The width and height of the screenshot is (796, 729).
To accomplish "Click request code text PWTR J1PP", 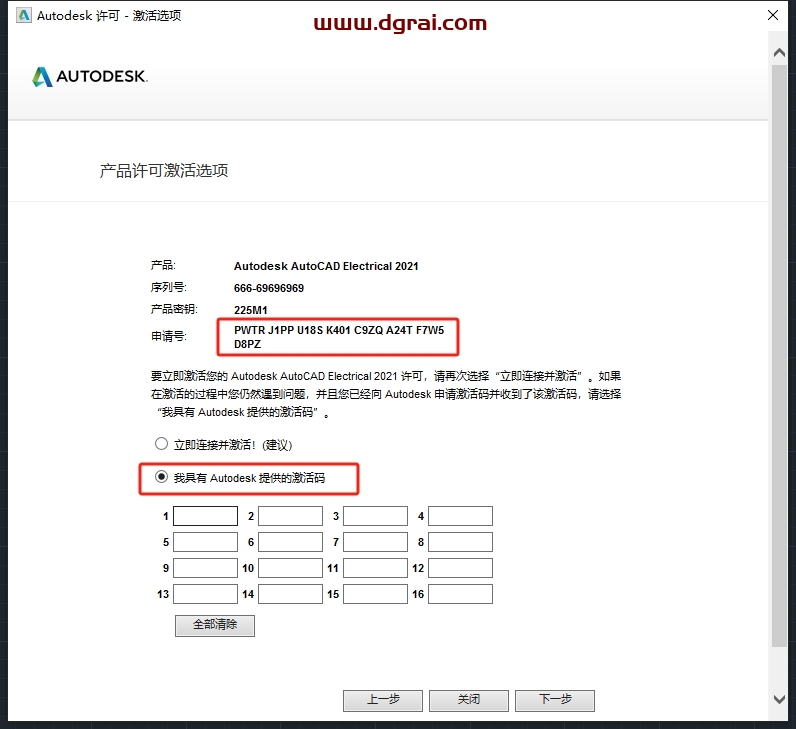I will coord(264,330).
